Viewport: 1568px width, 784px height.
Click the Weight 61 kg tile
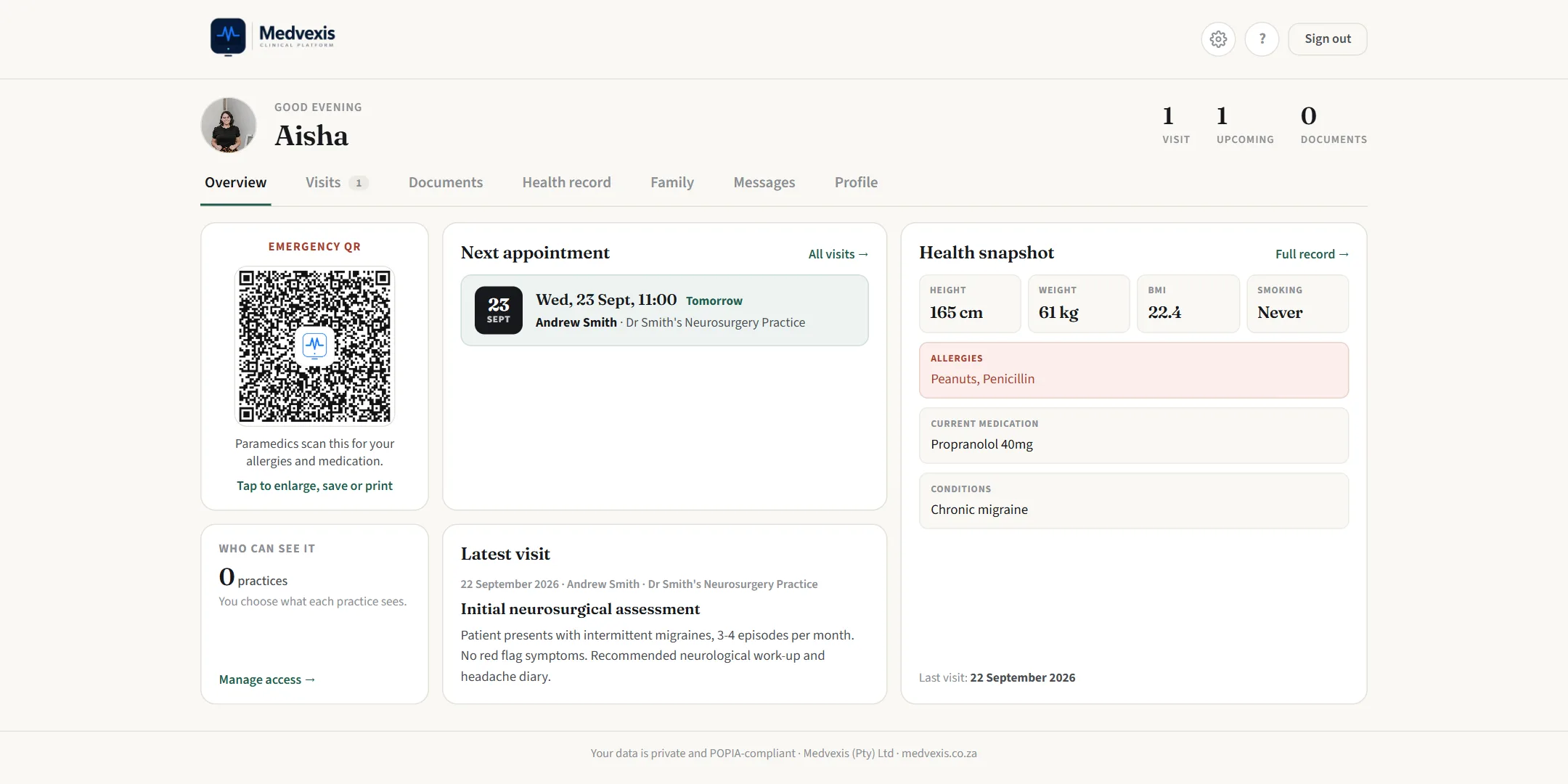1079,303
